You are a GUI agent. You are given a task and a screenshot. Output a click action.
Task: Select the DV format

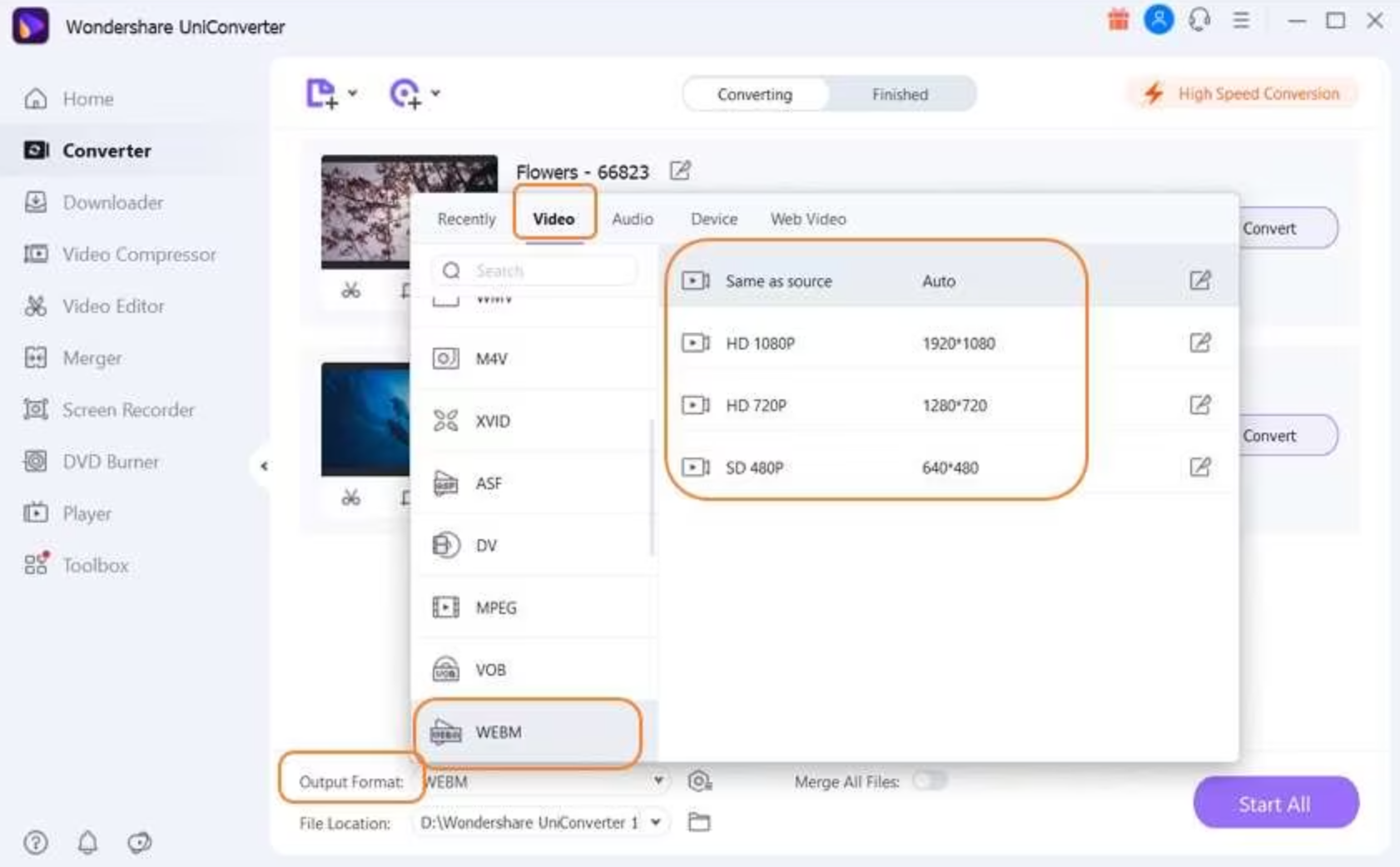pos(534,545)
